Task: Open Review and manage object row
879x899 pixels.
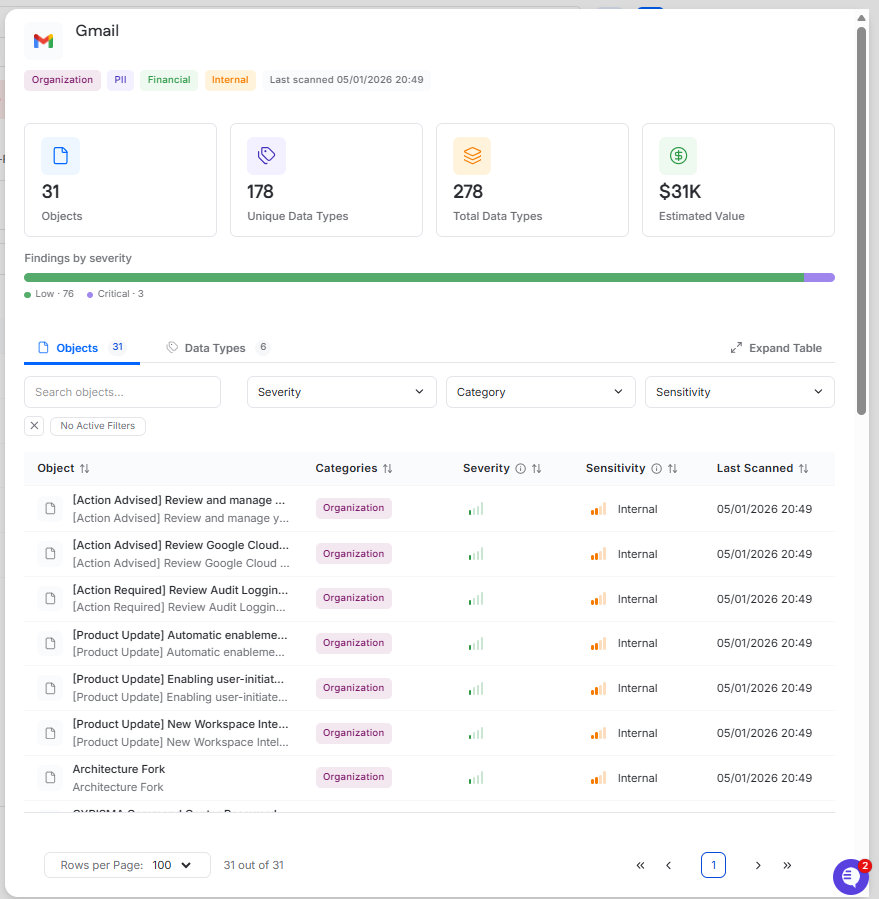Action: point(429,509)
